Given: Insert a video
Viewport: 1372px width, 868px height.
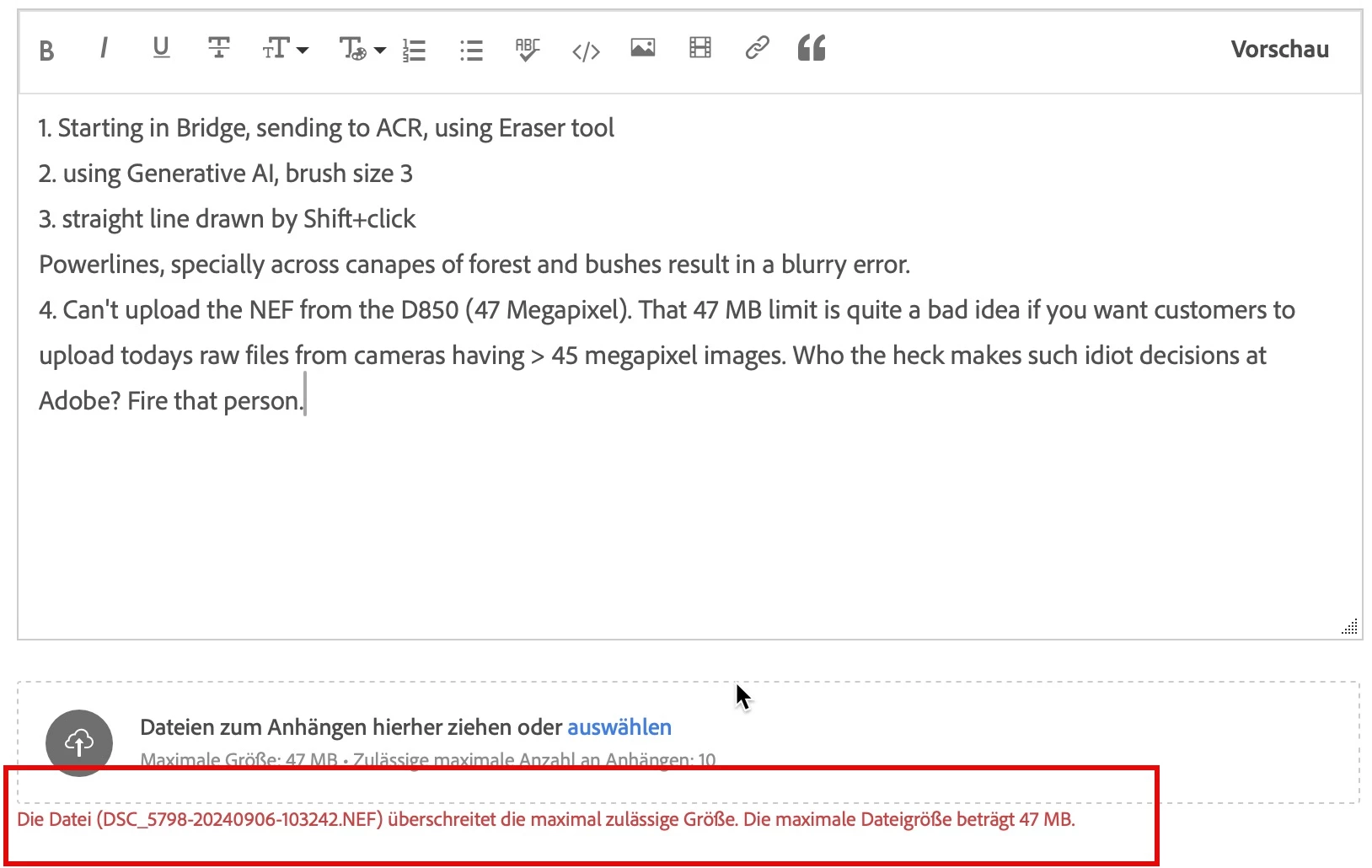Looking at the screenshot, I should click(x=700, y=47).
